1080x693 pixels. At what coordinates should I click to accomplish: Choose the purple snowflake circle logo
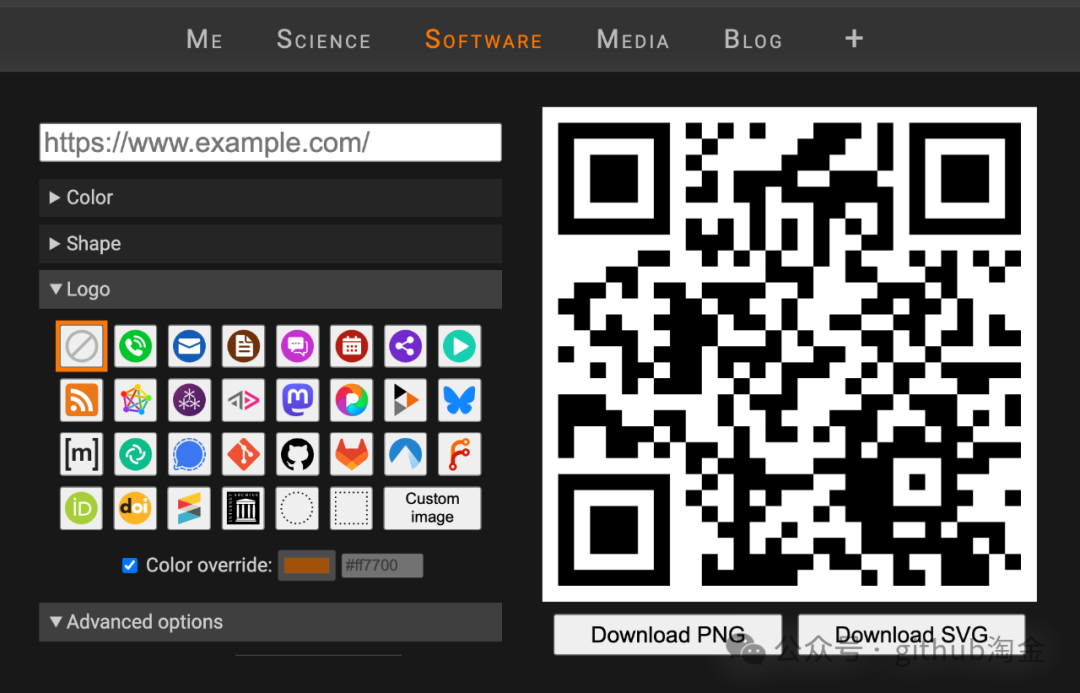[x=189, y=400]
